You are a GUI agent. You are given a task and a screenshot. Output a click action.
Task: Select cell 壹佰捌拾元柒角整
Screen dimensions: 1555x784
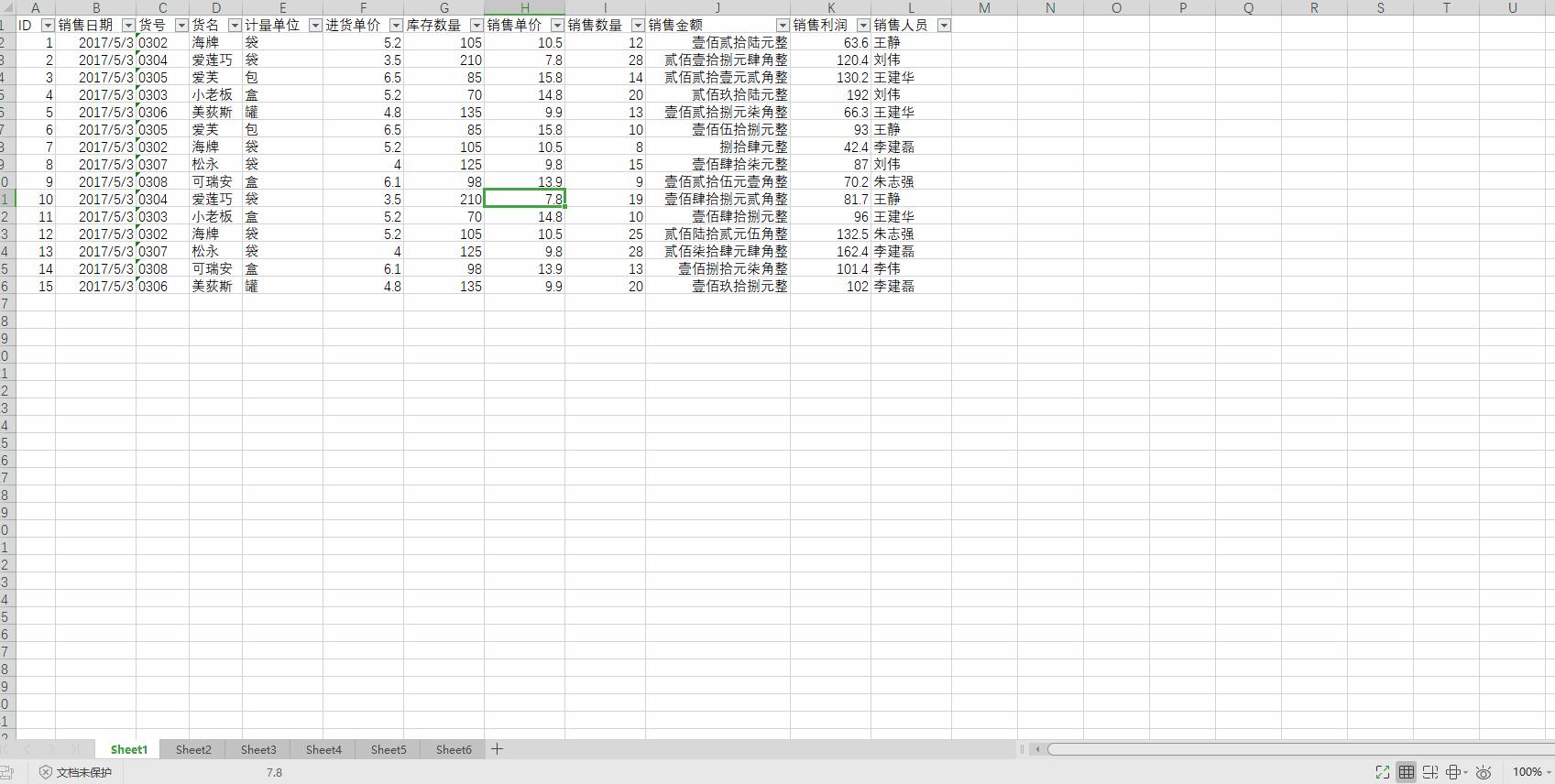click(717, 269)
